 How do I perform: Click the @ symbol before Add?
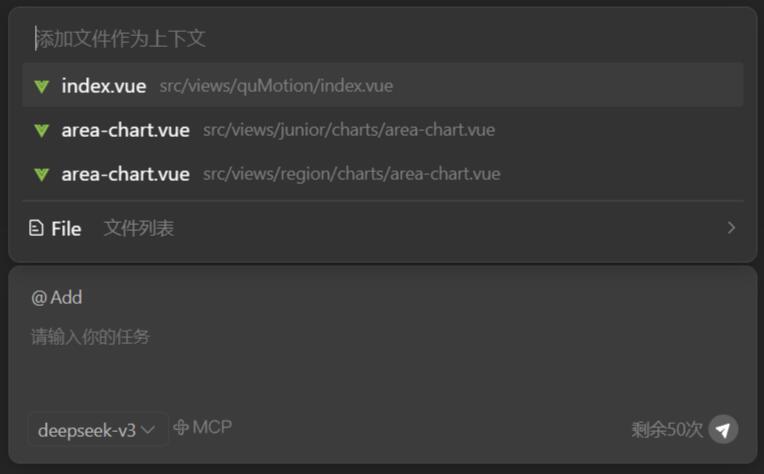(x=39, y=298)
